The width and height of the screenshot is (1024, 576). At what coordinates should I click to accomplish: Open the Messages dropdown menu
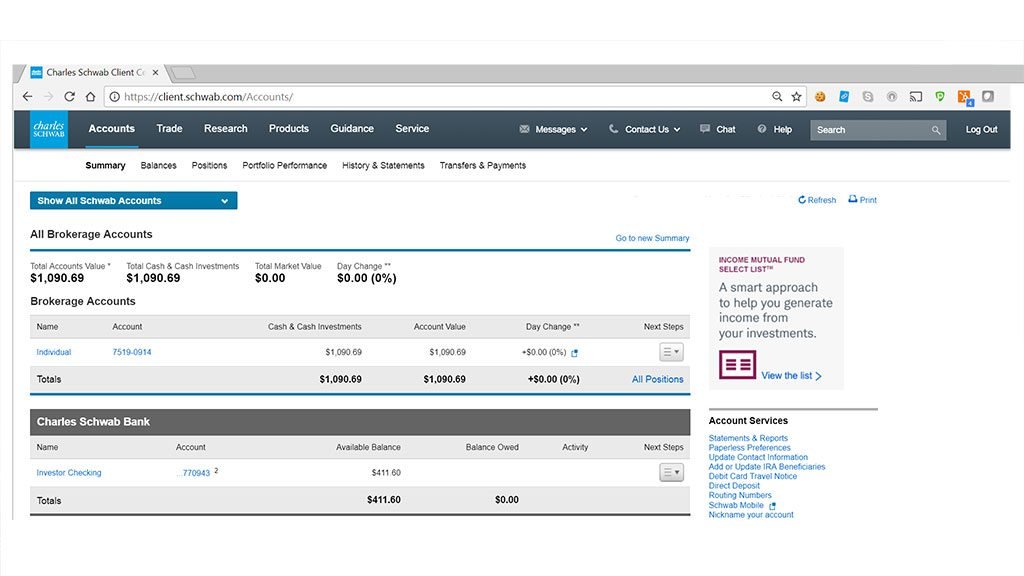point(553,129)
